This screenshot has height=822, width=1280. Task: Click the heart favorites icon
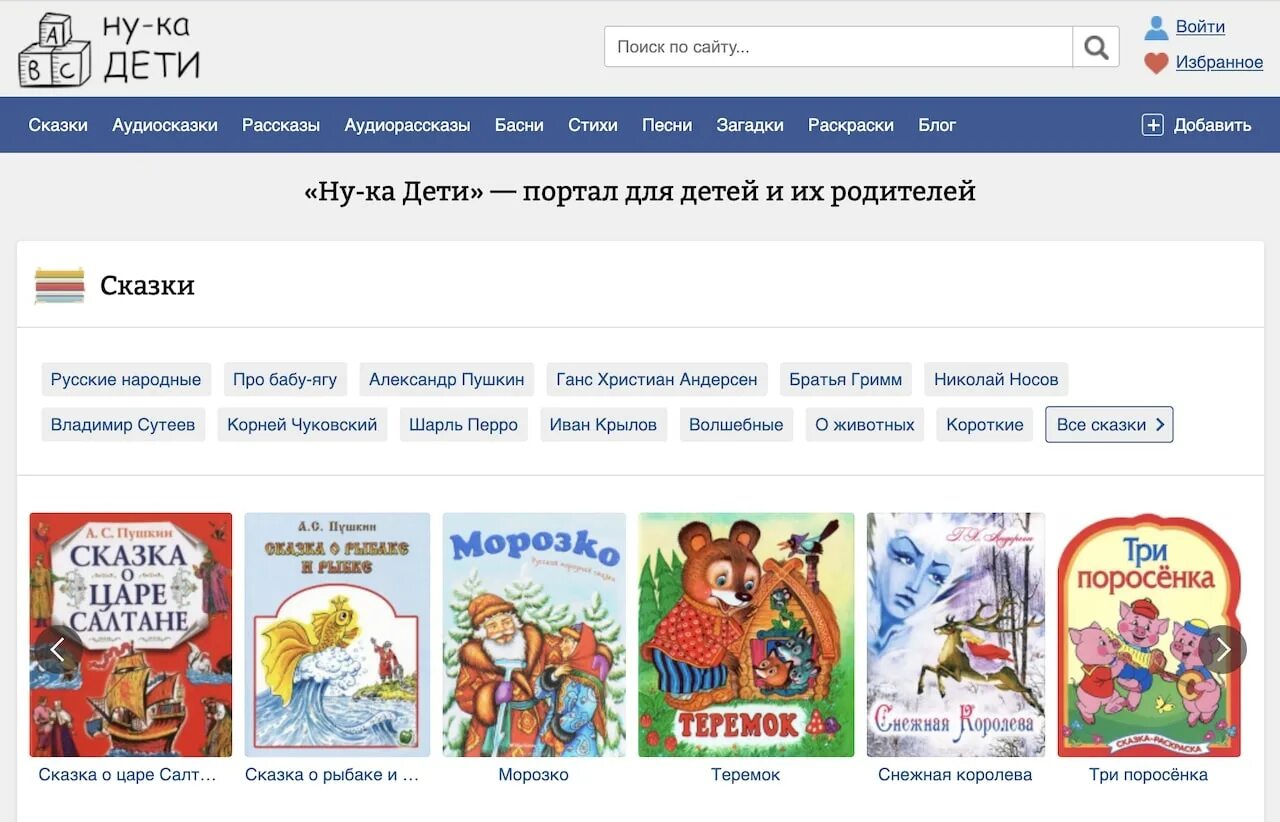[x=1156, y=63]
